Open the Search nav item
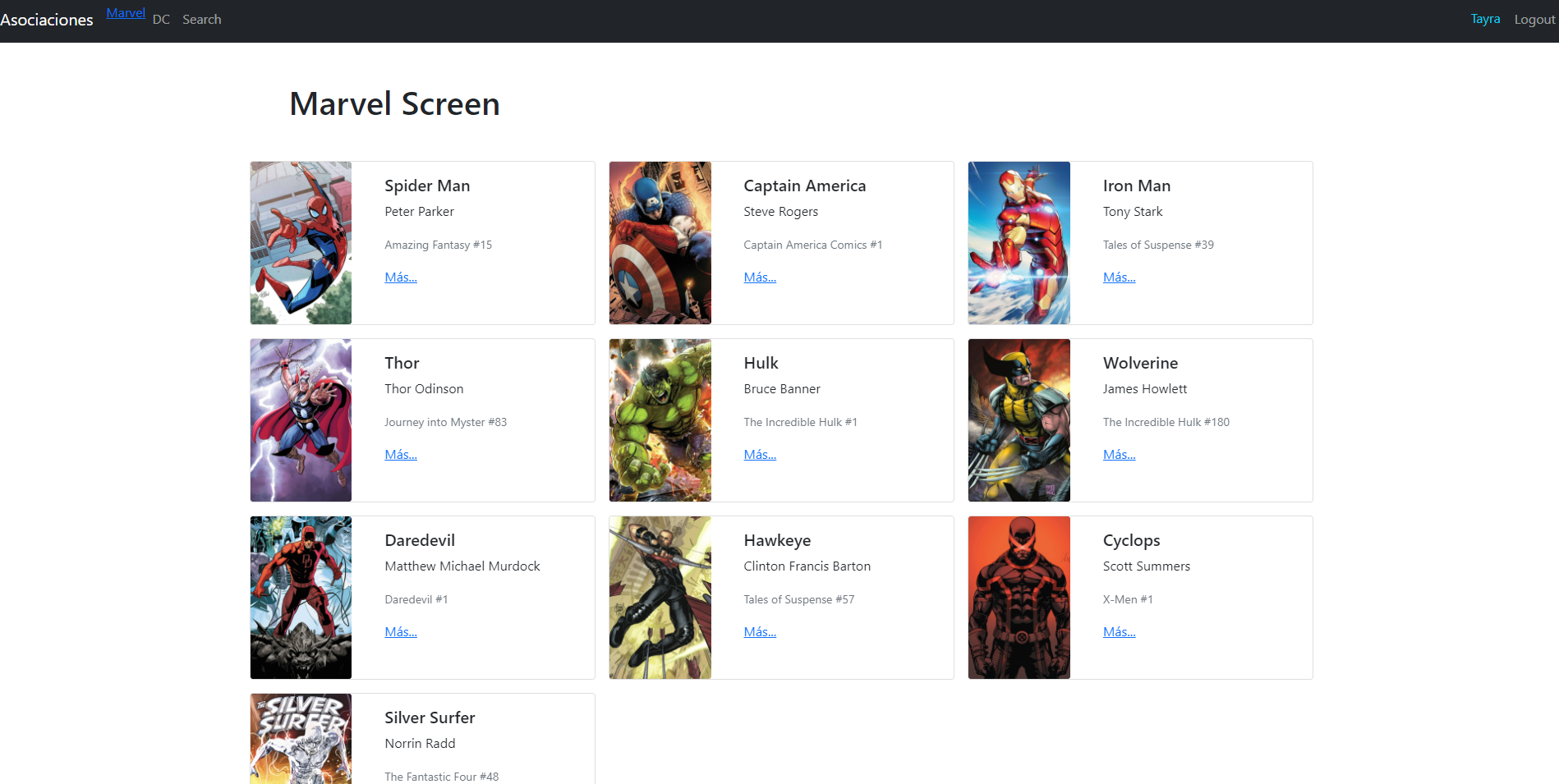The width and height of the screenshot is (1559, 784). pyautogui.click(x=202, y=20)
